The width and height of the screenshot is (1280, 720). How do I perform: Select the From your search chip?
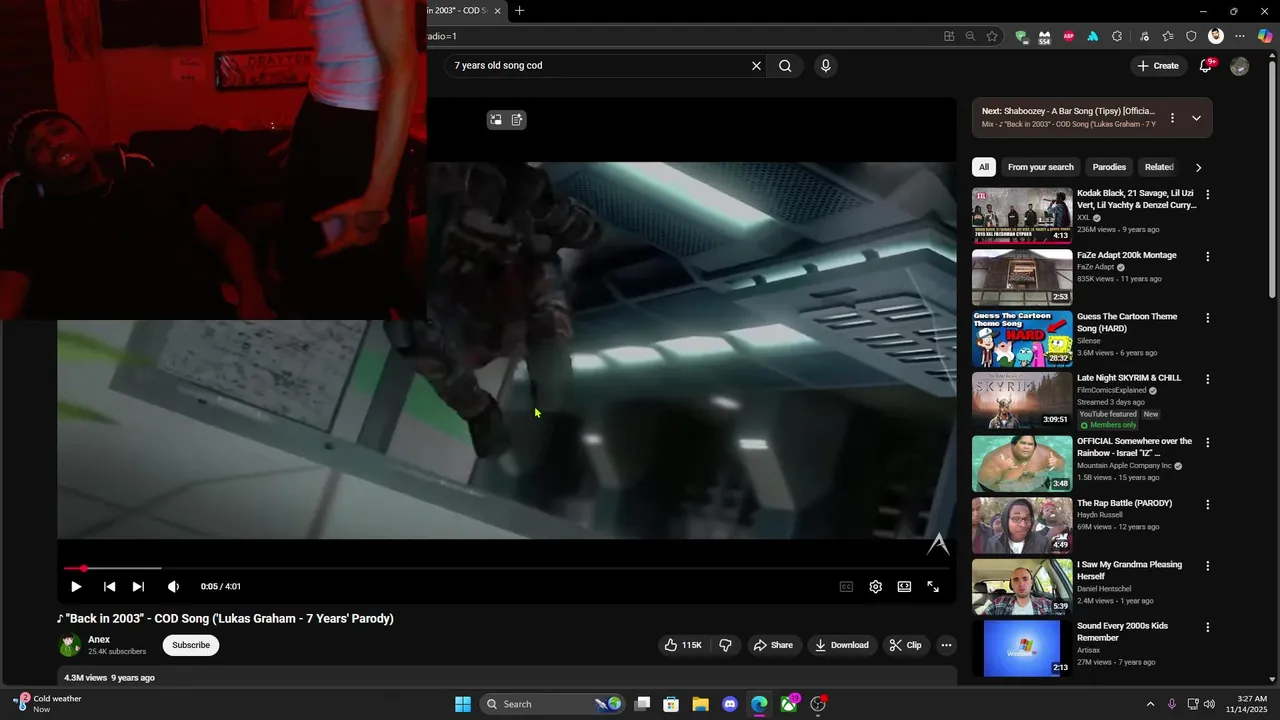click(1041, 167)
